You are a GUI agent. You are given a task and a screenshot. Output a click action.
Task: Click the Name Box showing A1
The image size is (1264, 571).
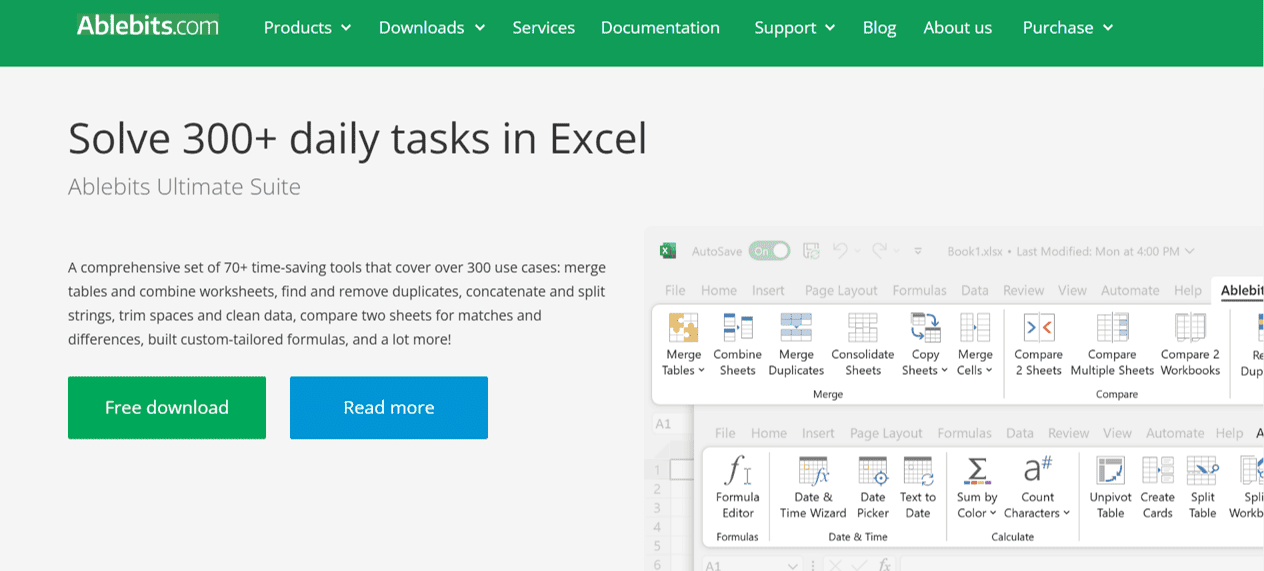click(750, 565)
